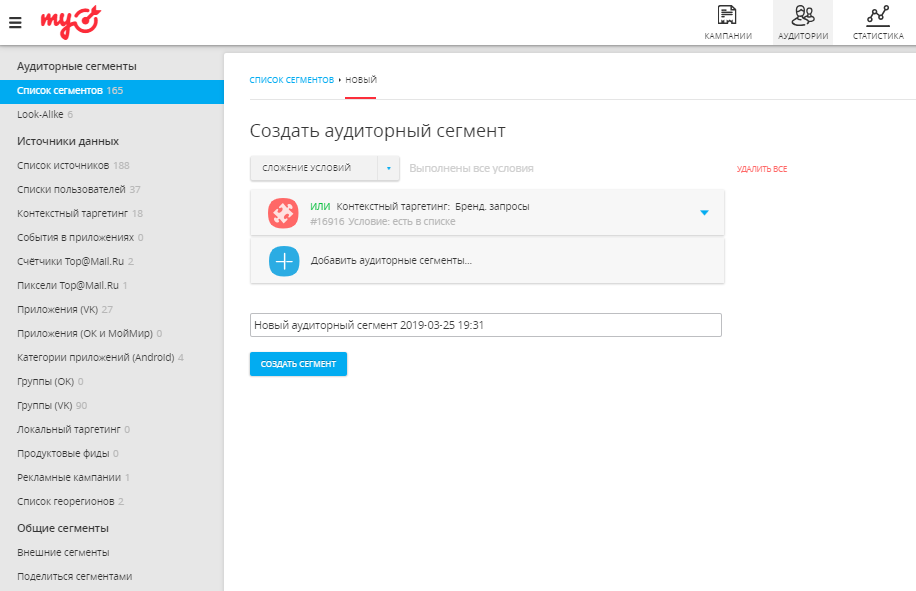Screen dimensions: 916x591
Task: Go back to Список сегментов breadcrumb
Action: click(x=291, y=79)
